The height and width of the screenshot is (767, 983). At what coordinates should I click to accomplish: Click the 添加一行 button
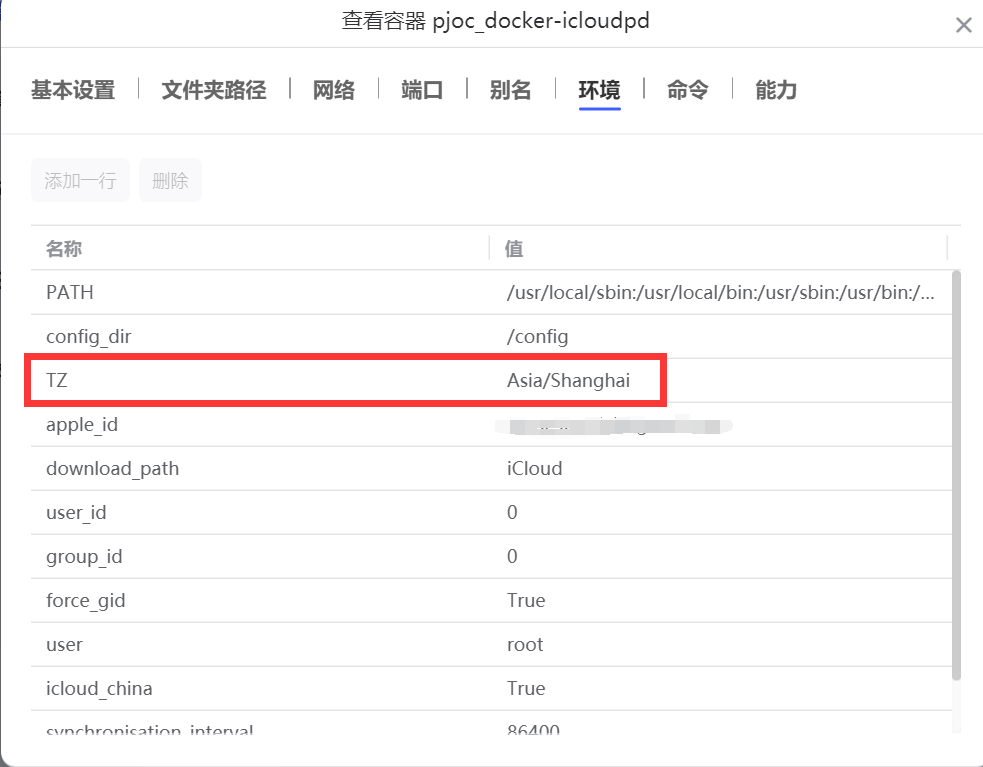click(80, 181)
